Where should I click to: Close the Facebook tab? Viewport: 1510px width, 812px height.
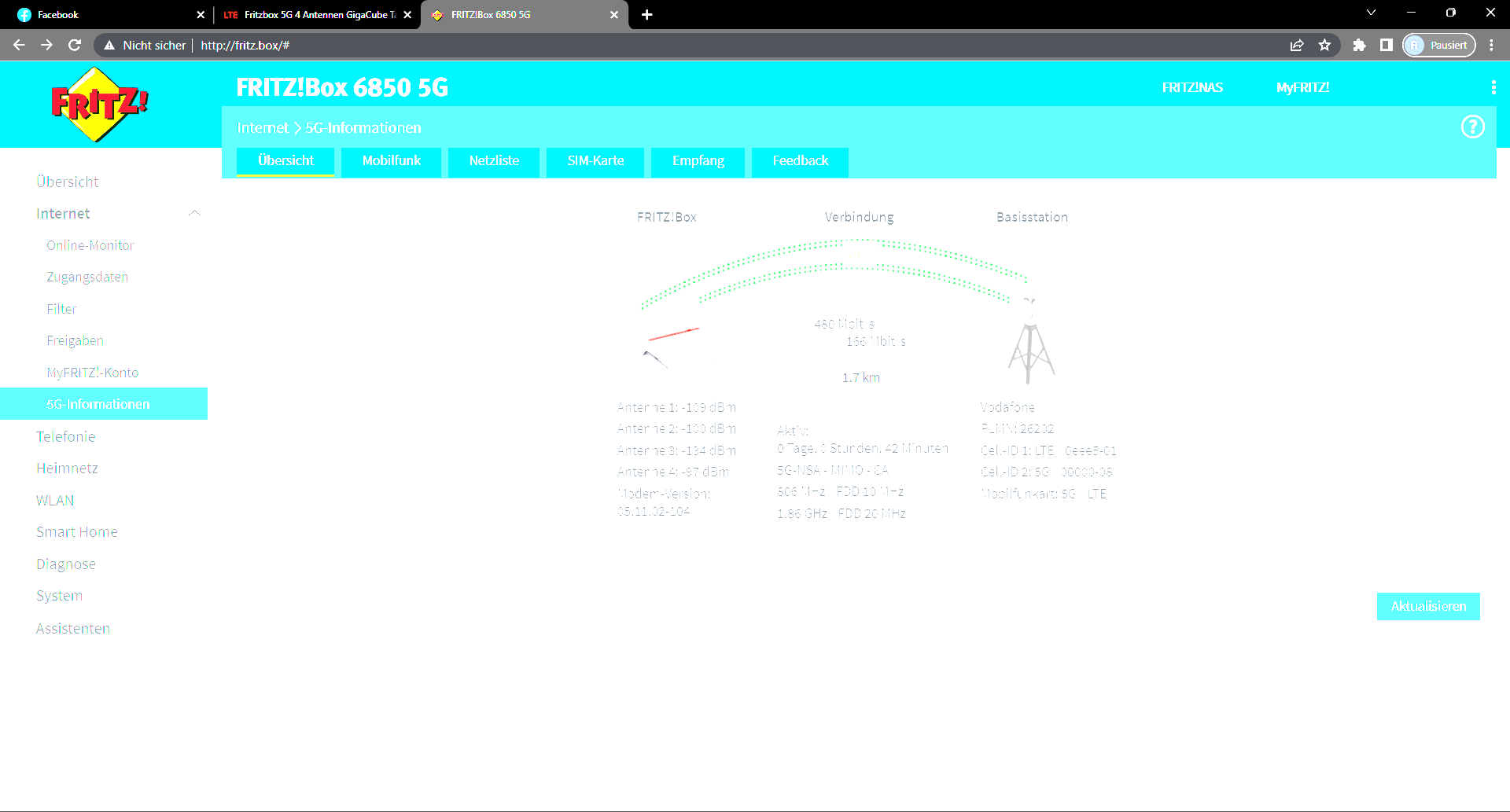click(201, 14)
